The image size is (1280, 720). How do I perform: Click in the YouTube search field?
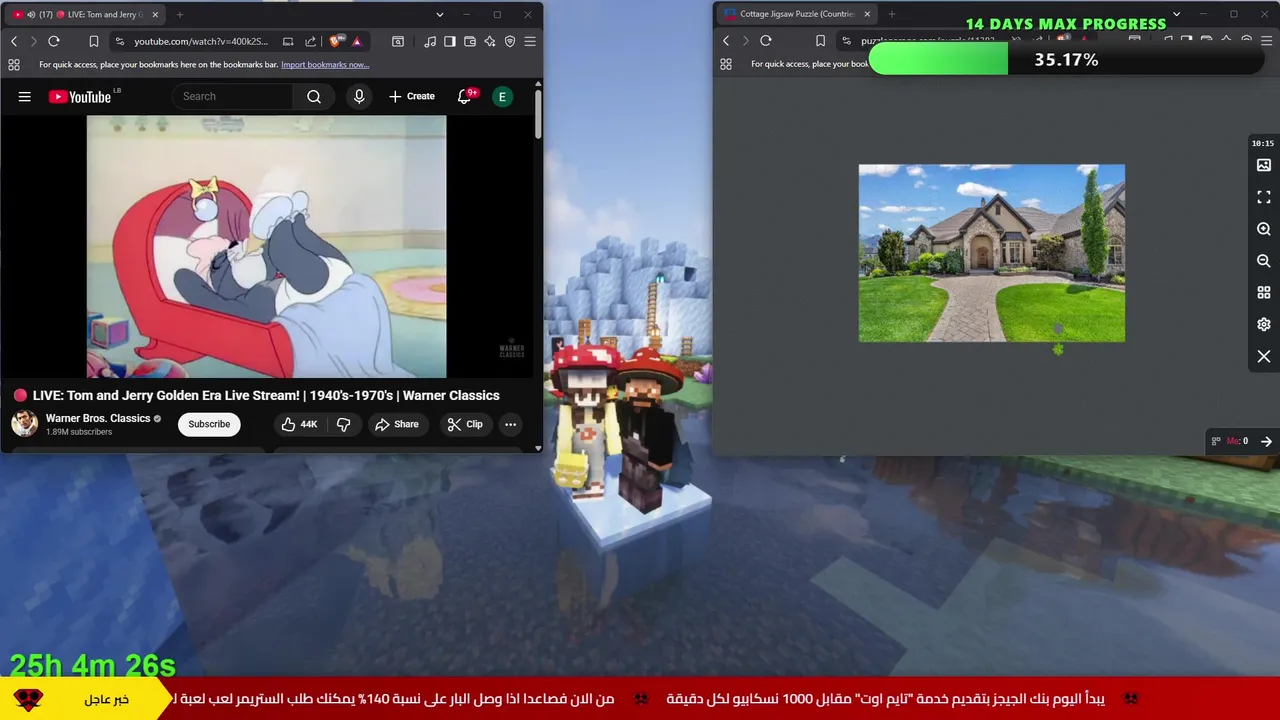point(233,97)
